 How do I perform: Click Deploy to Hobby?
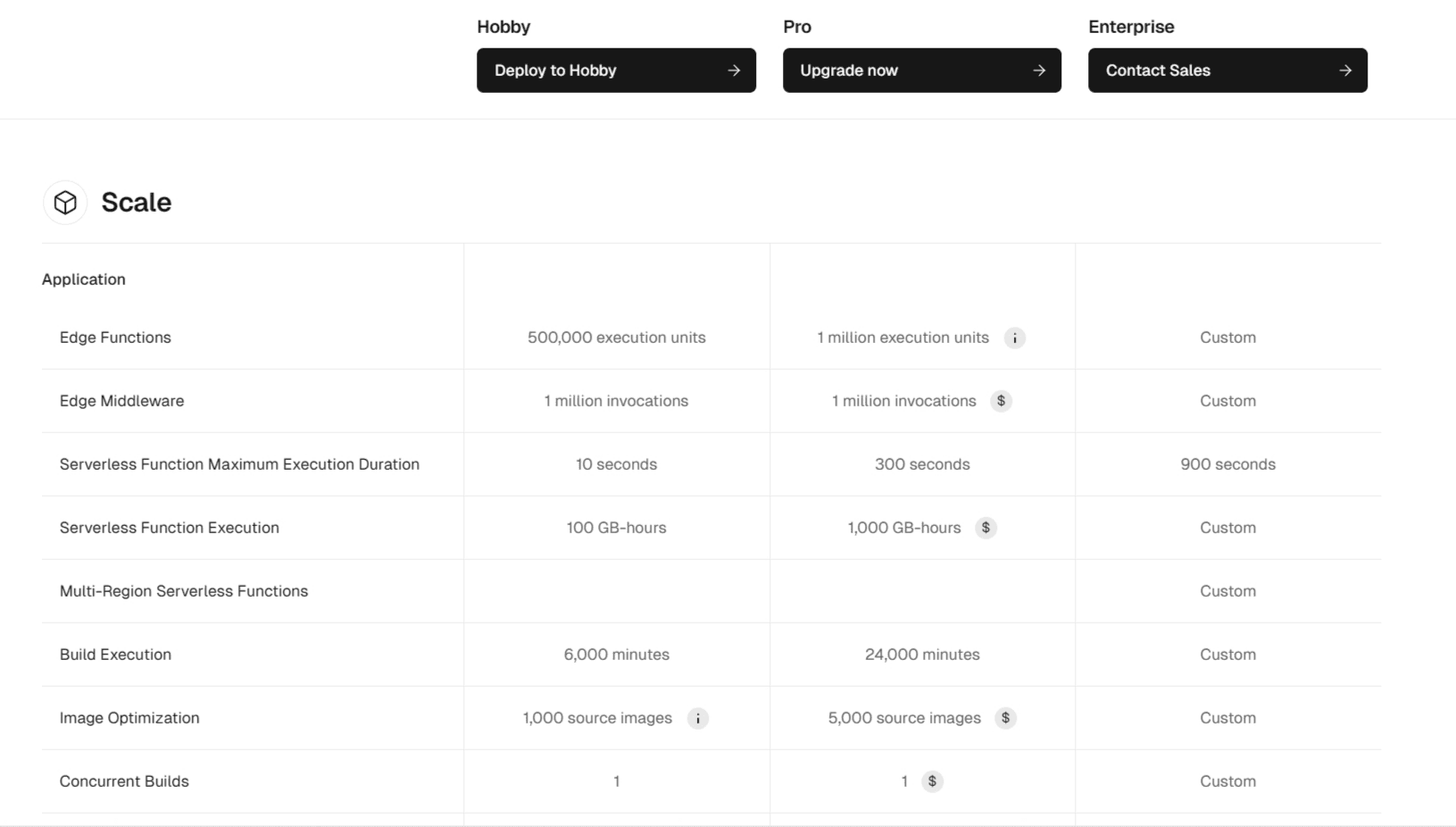pos(615,70)
